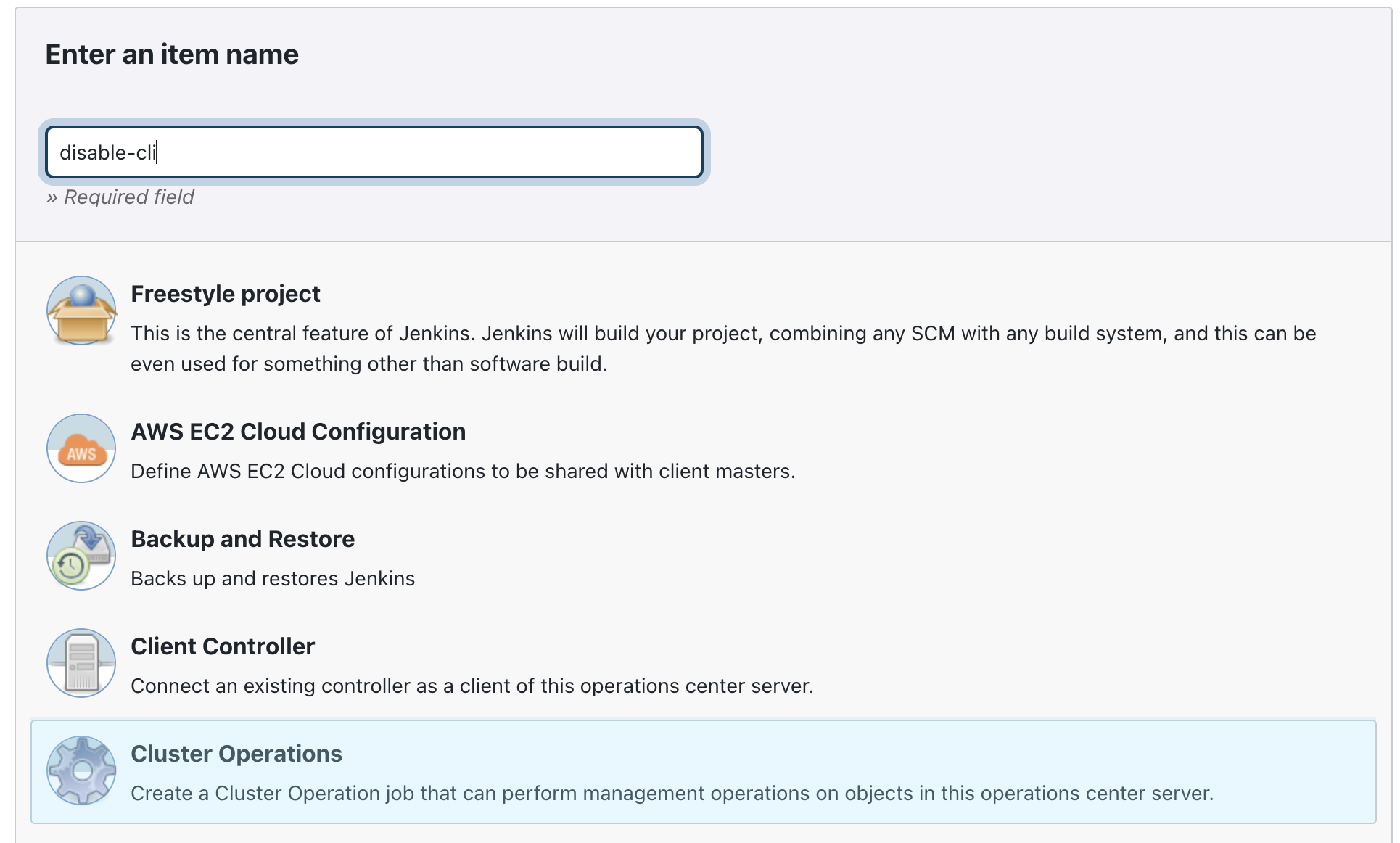Choose AWS EC2 Cloud Configuration title

(x=298, y=432)
